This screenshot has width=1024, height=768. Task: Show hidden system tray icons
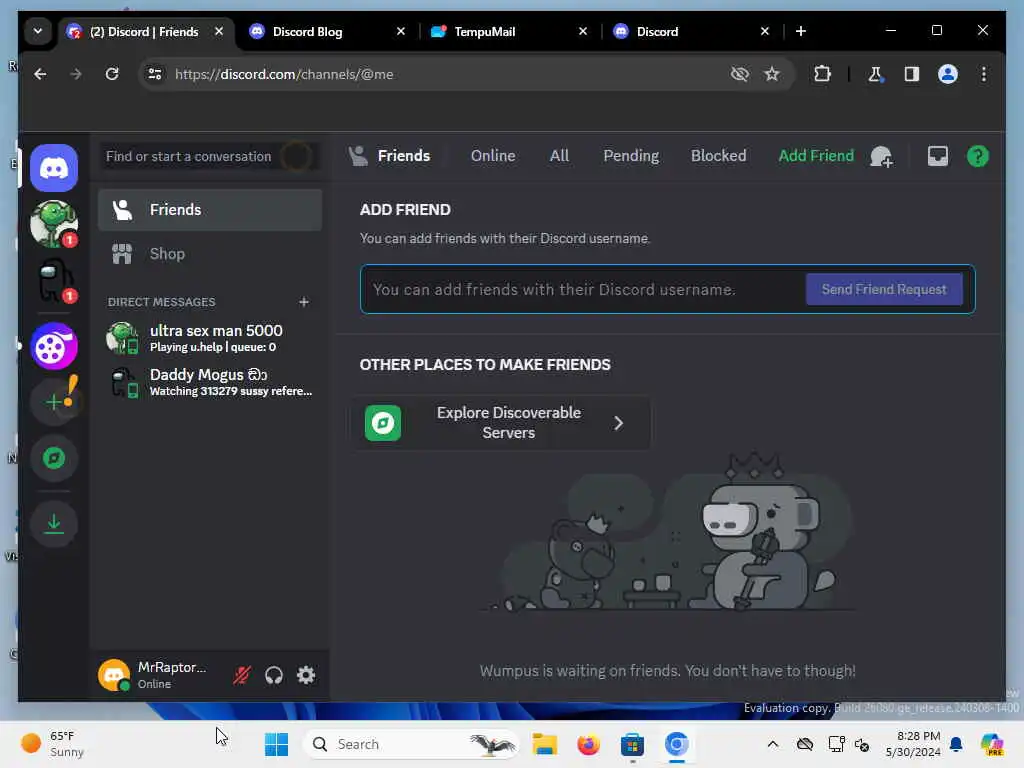[773, 744]
